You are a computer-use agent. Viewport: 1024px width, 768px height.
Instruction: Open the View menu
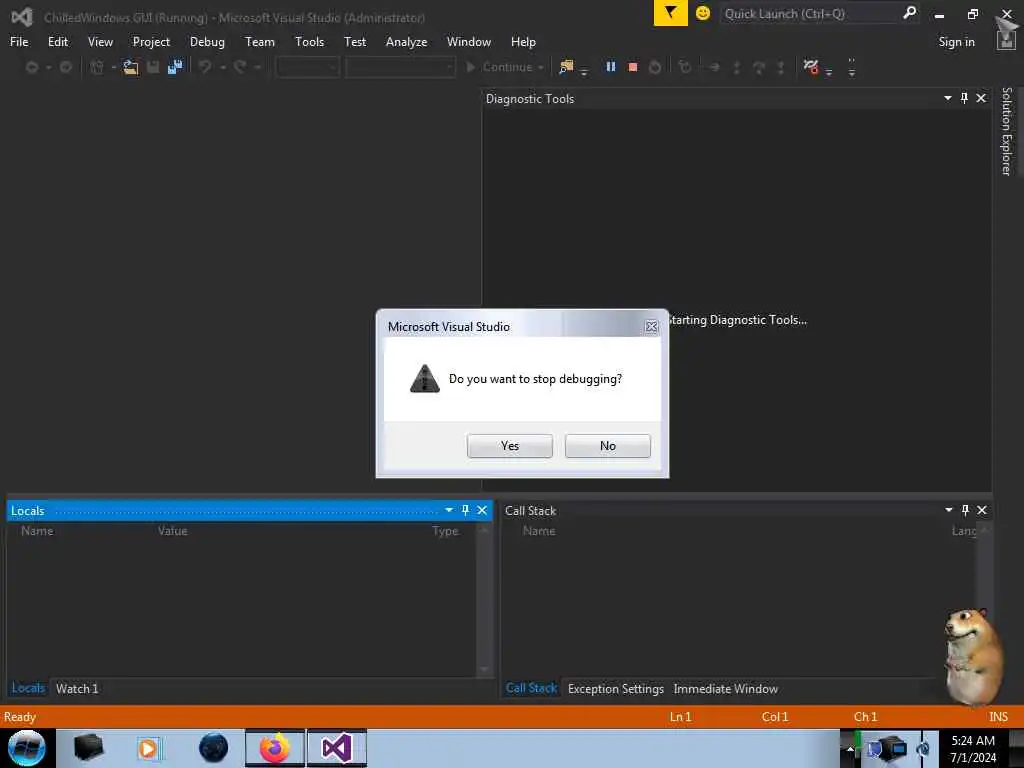click(100, 42)
